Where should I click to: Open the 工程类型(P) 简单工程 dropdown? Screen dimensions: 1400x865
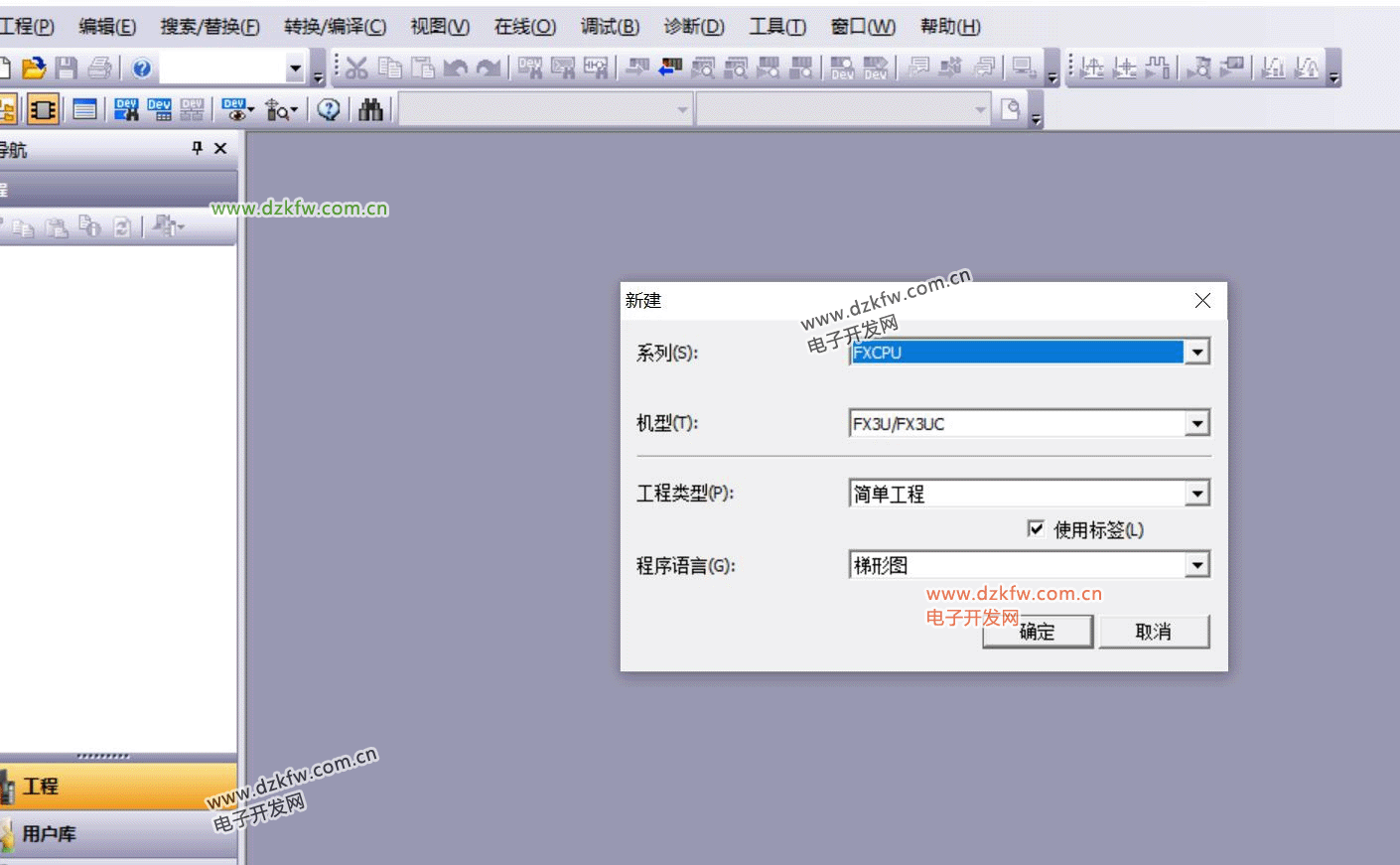coord(1197,494)
